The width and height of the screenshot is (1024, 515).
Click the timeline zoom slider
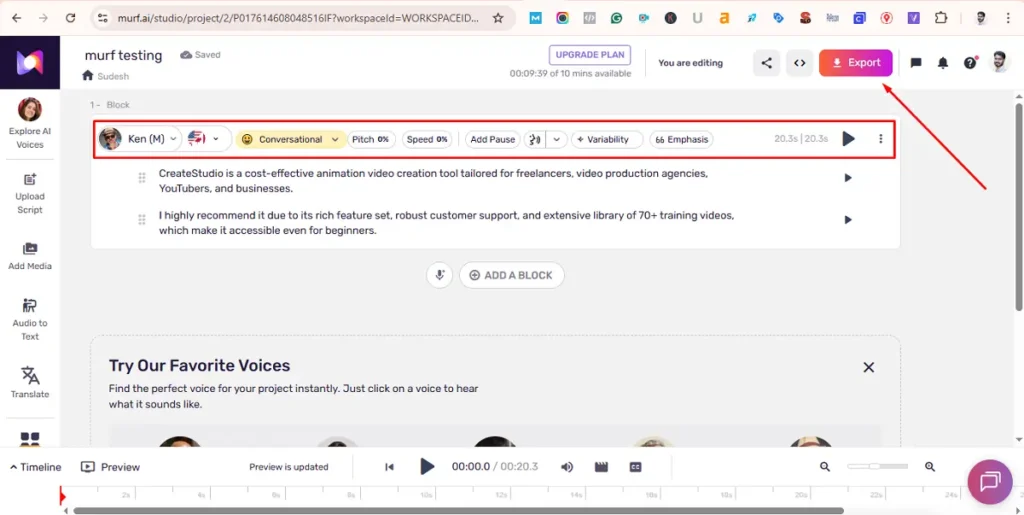pos(877,466)
